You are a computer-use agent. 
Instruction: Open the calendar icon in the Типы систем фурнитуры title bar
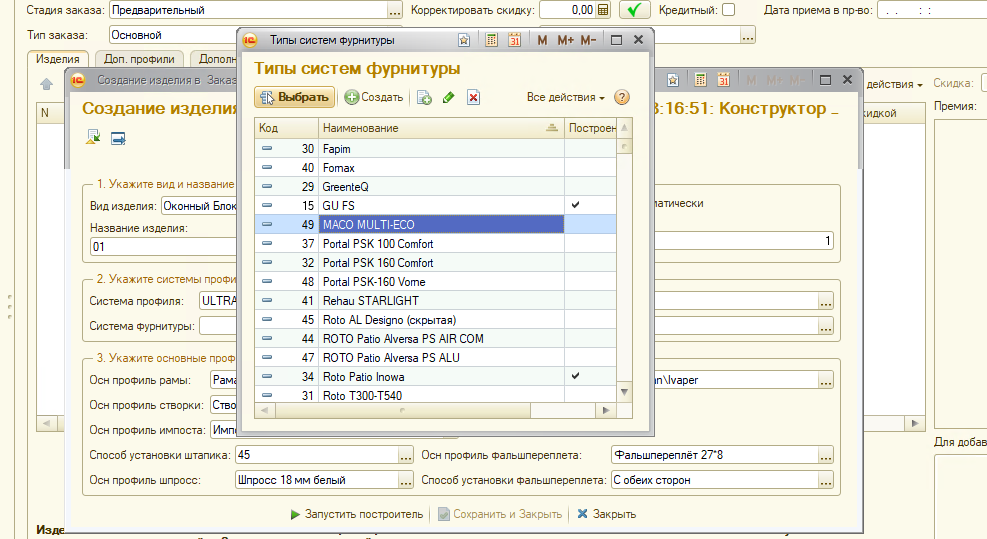tap(514, 40)
